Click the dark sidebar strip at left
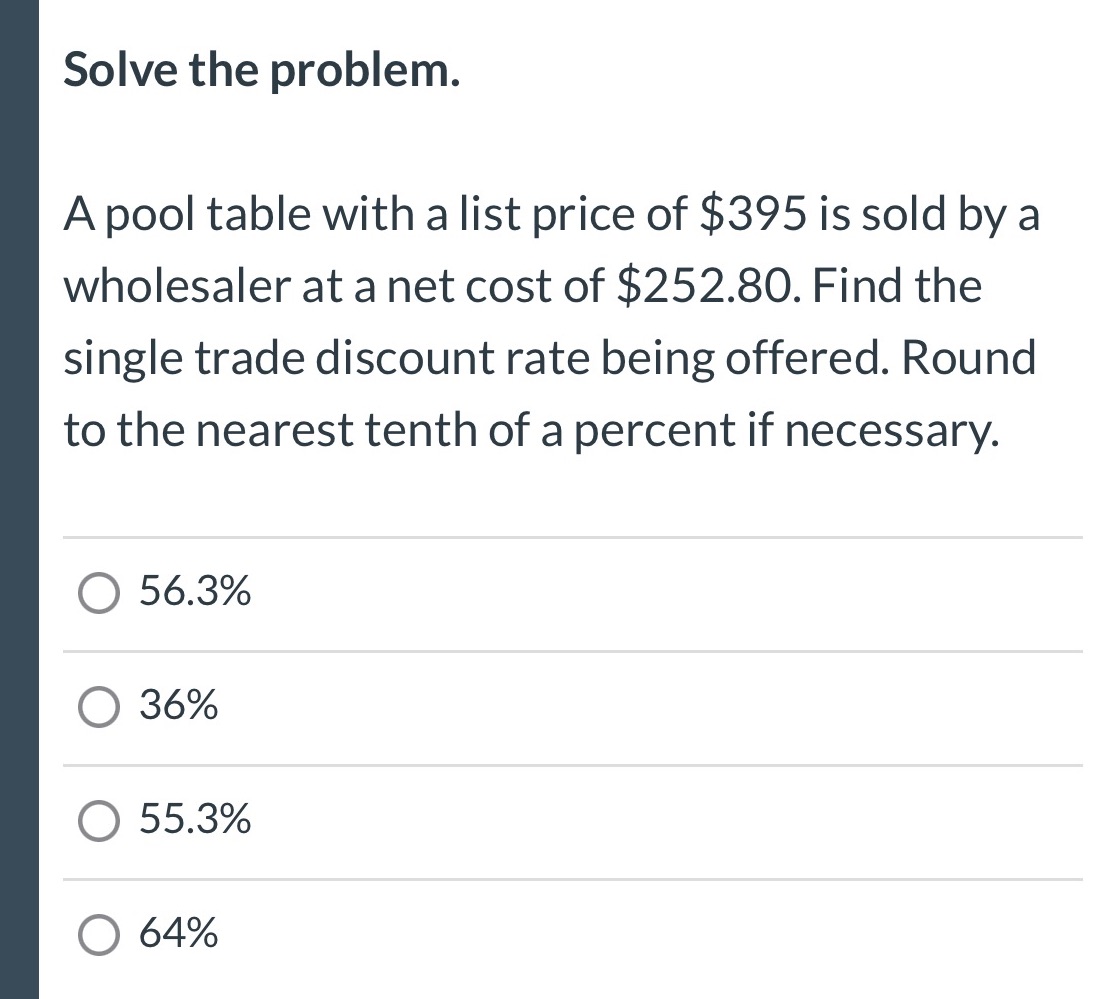The height and width of the screenshot is (999, 1115). [x=19, y=499]
